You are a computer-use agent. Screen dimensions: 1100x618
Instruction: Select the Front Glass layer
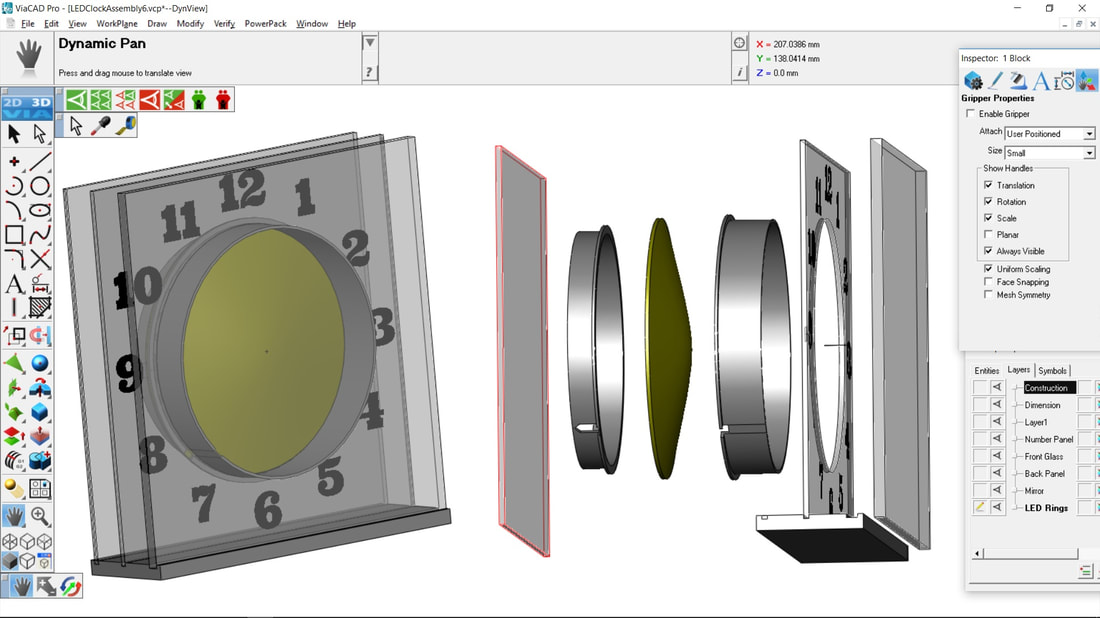1043,457
